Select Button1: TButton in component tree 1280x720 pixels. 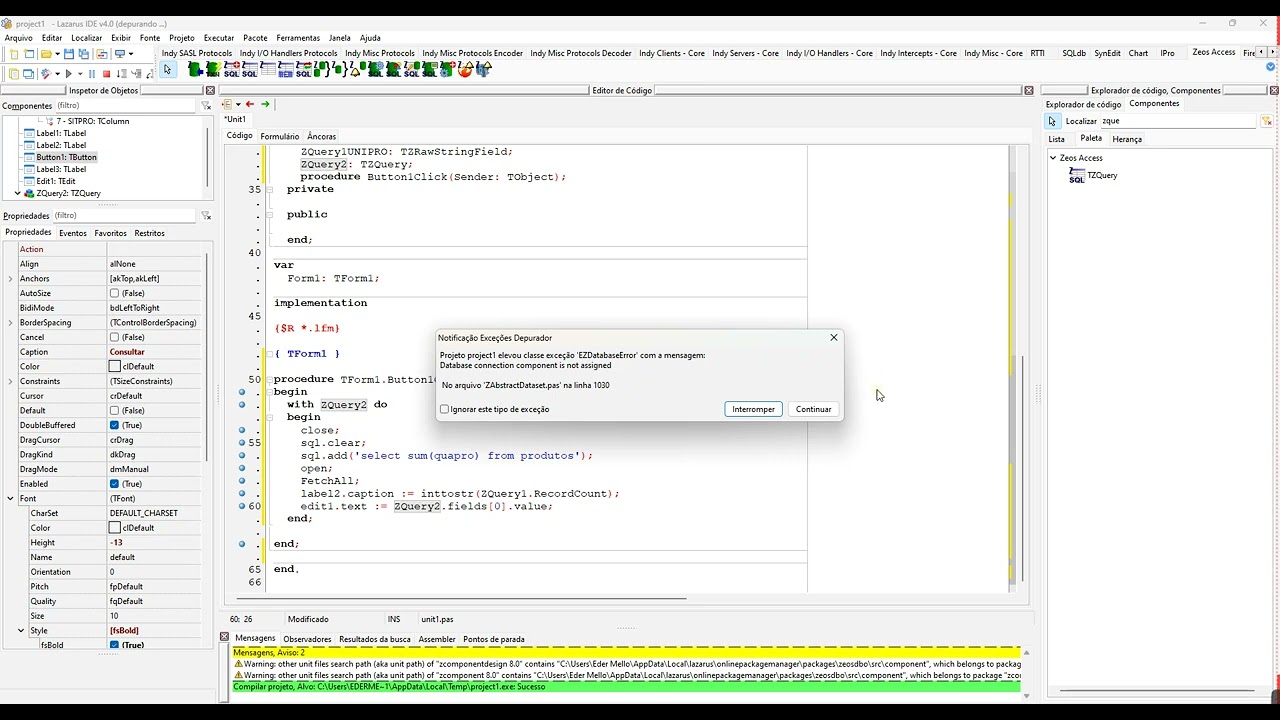[66, 157]
